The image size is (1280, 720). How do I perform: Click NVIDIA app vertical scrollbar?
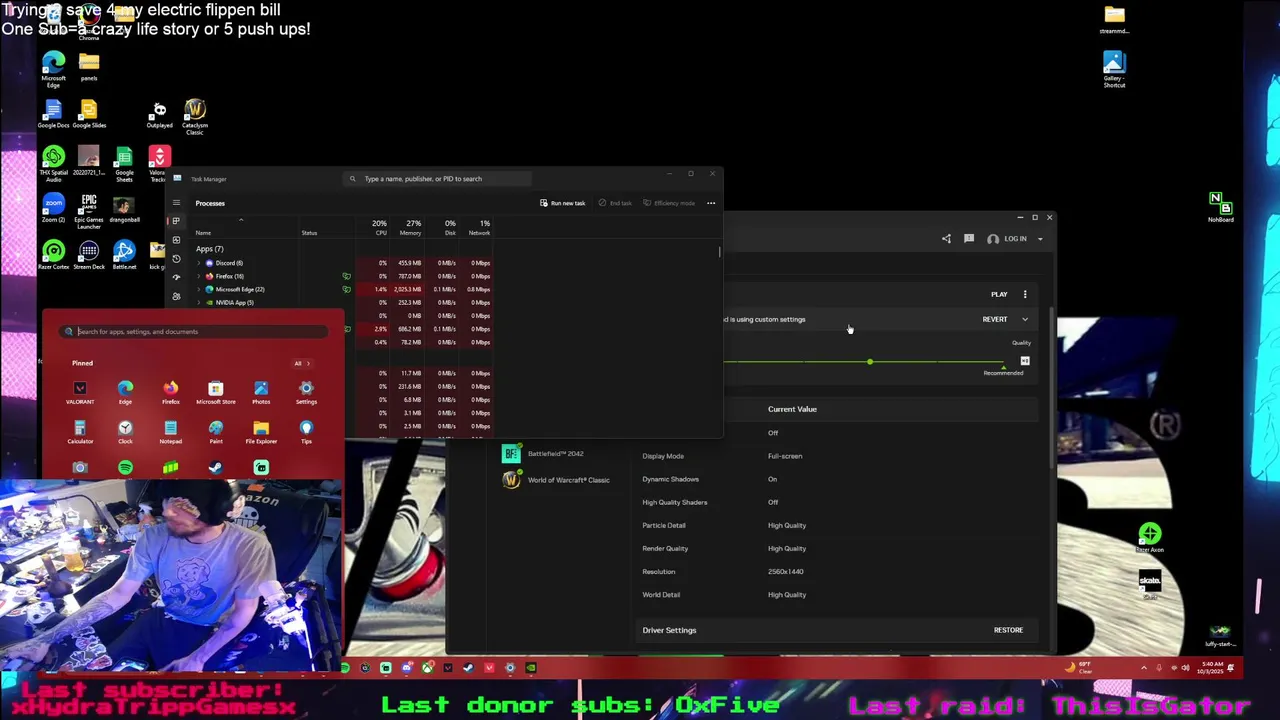click(x=1052, y=390)
